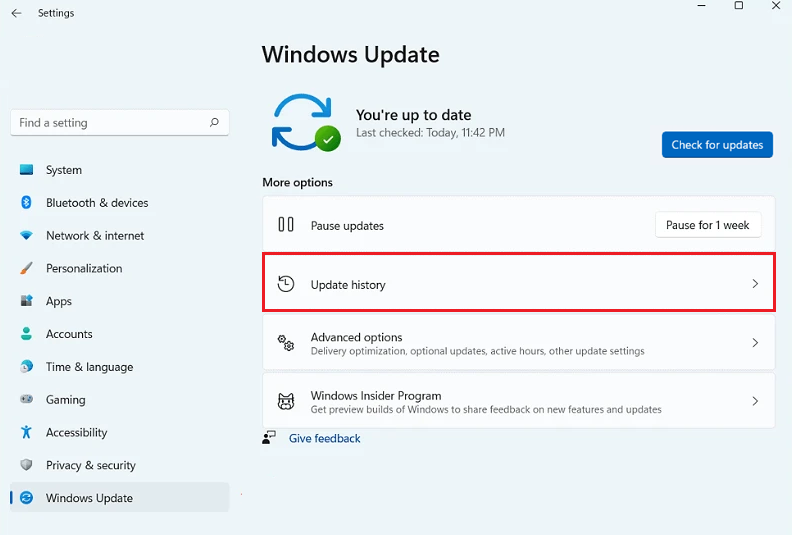Open Time & language settings

point(119,367)
